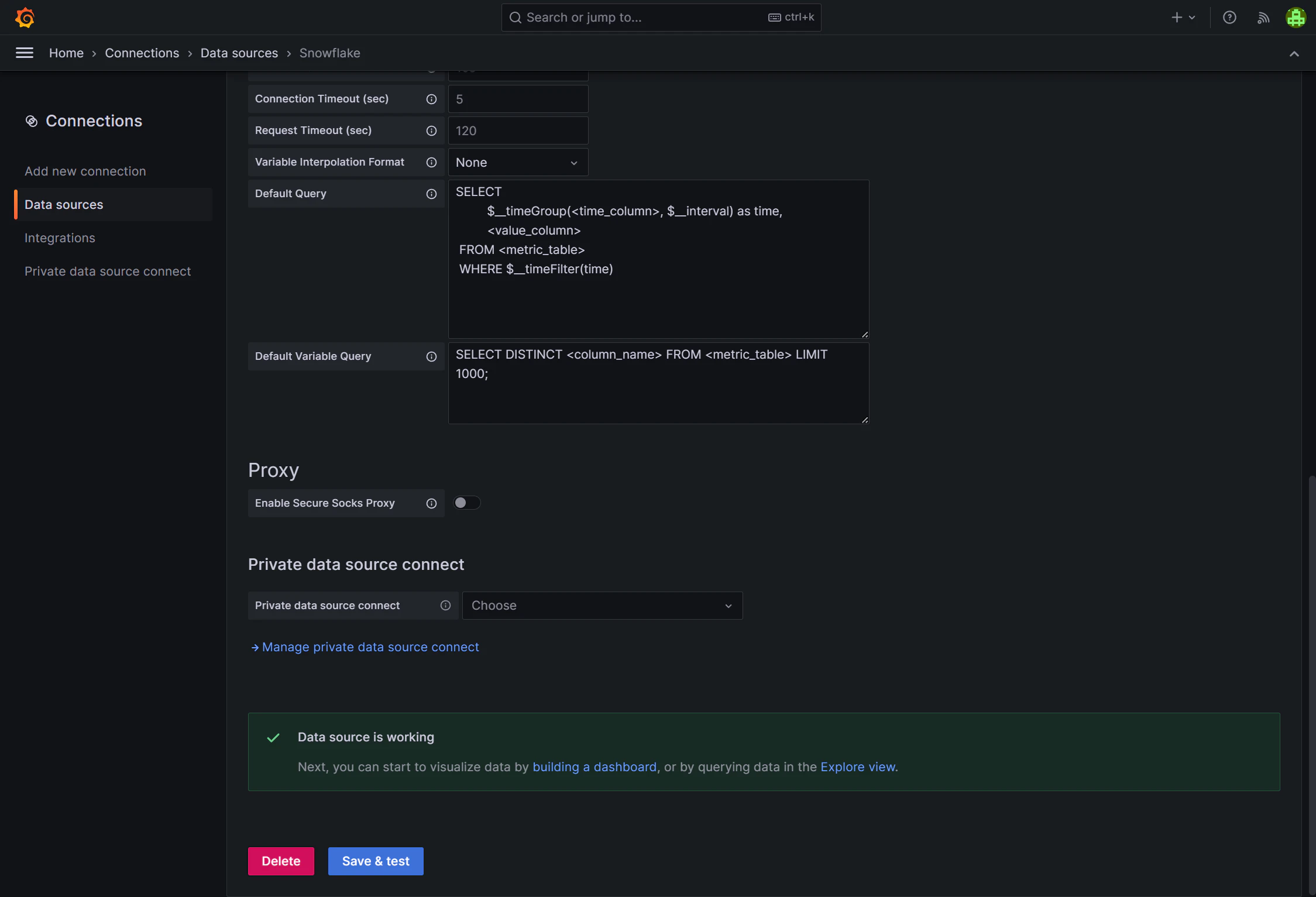This screenshot has width=1316, height=897.
Task: Show info for Private data source connect
Action: click(x=445, y=606)
